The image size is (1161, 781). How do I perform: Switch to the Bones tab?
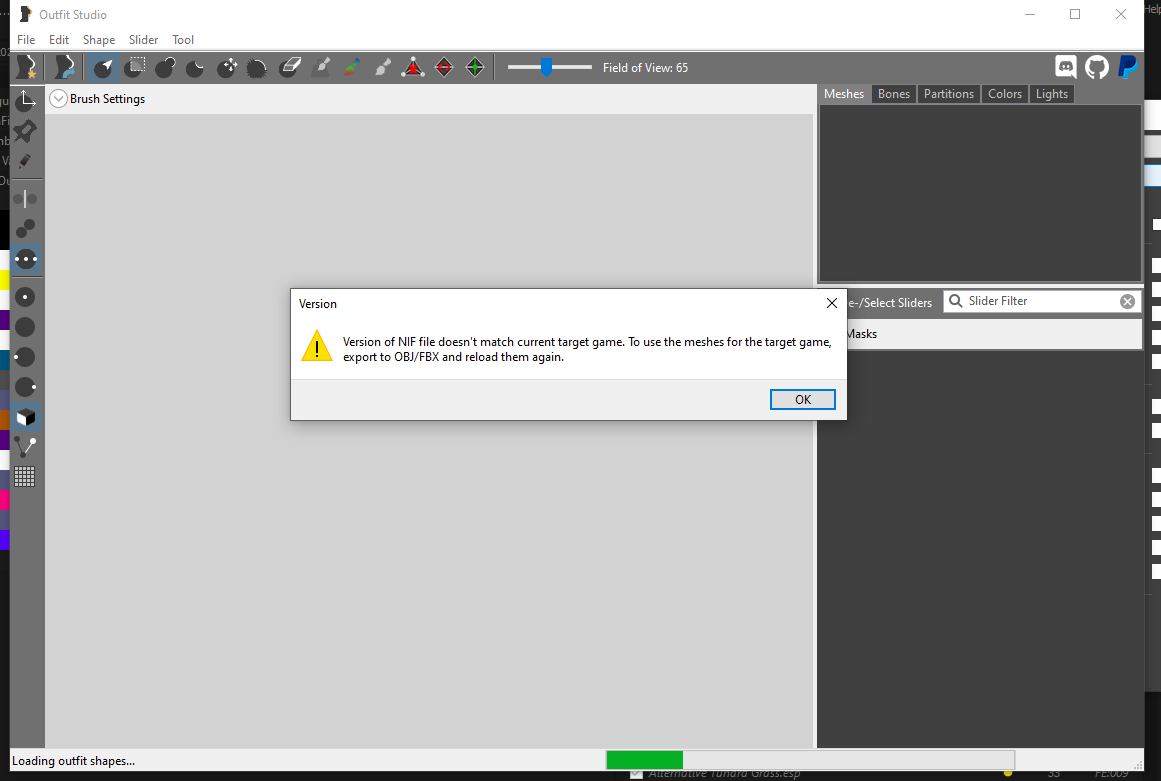point(894,94)
